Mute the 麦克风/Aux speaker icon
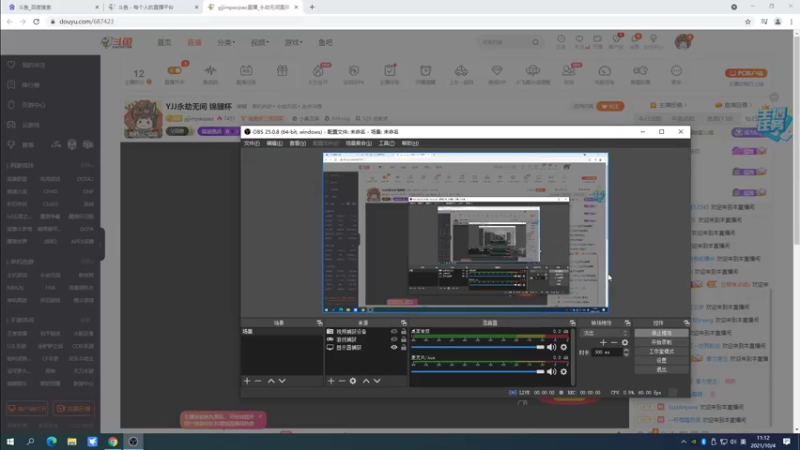 coord(552,372)
